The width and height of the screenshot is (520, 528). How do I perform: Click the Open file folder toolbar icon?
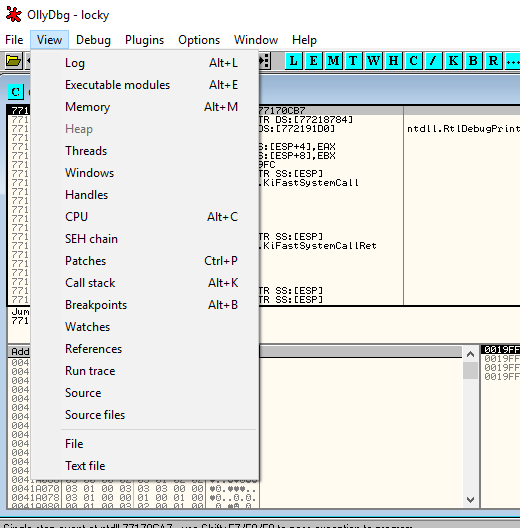coord(13,61)
